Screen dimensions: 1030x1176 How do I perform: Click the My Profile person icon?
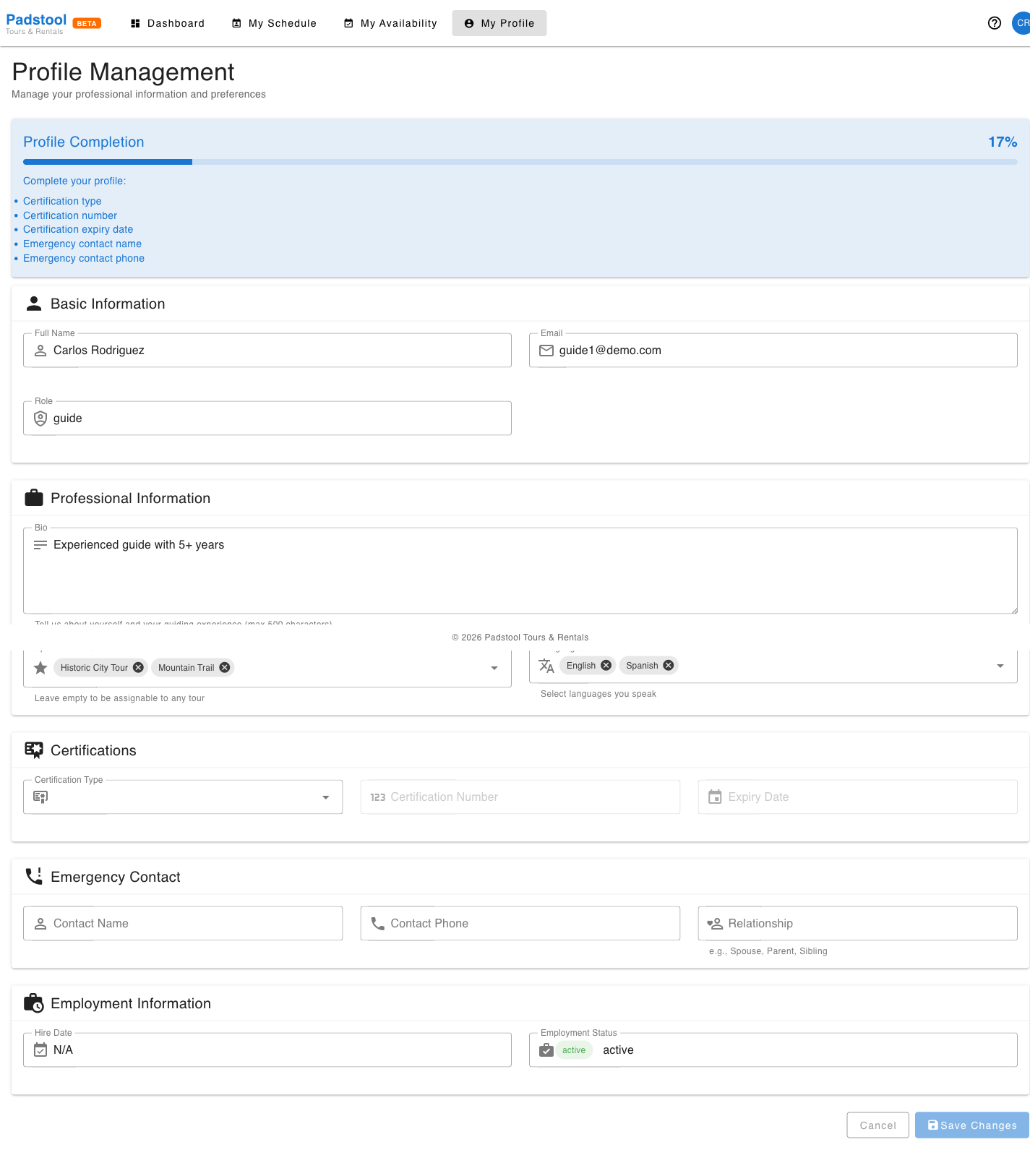(469, 23)
